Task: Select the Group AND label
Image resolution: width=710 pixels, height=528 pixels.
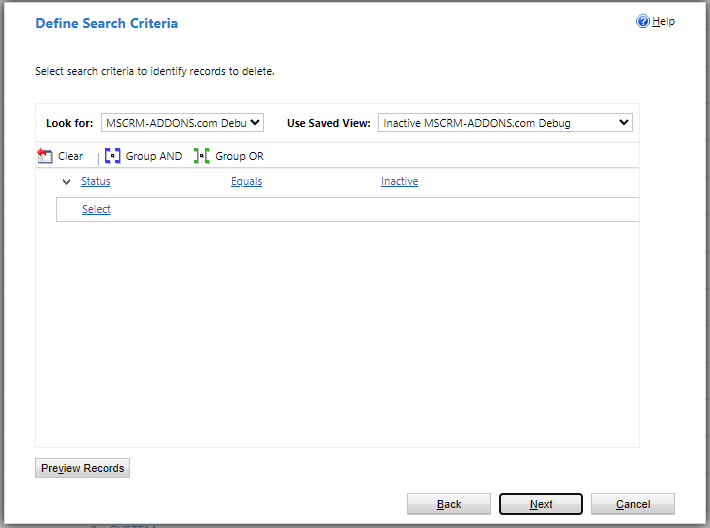Action: point(154,156)
